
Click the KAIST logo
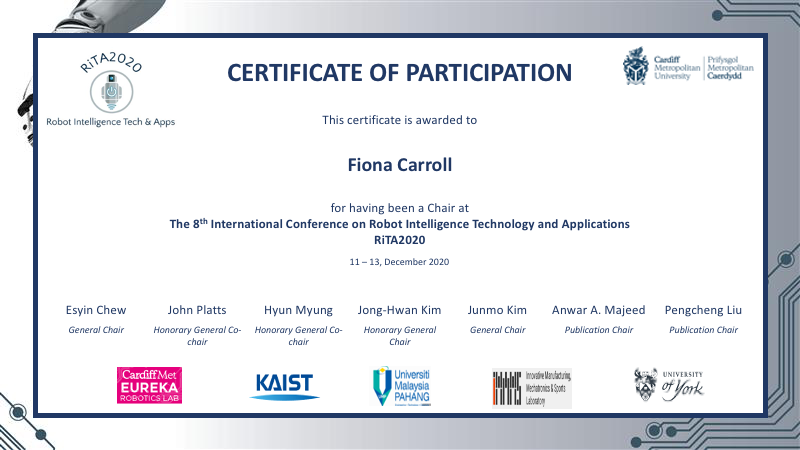point(284,384)
